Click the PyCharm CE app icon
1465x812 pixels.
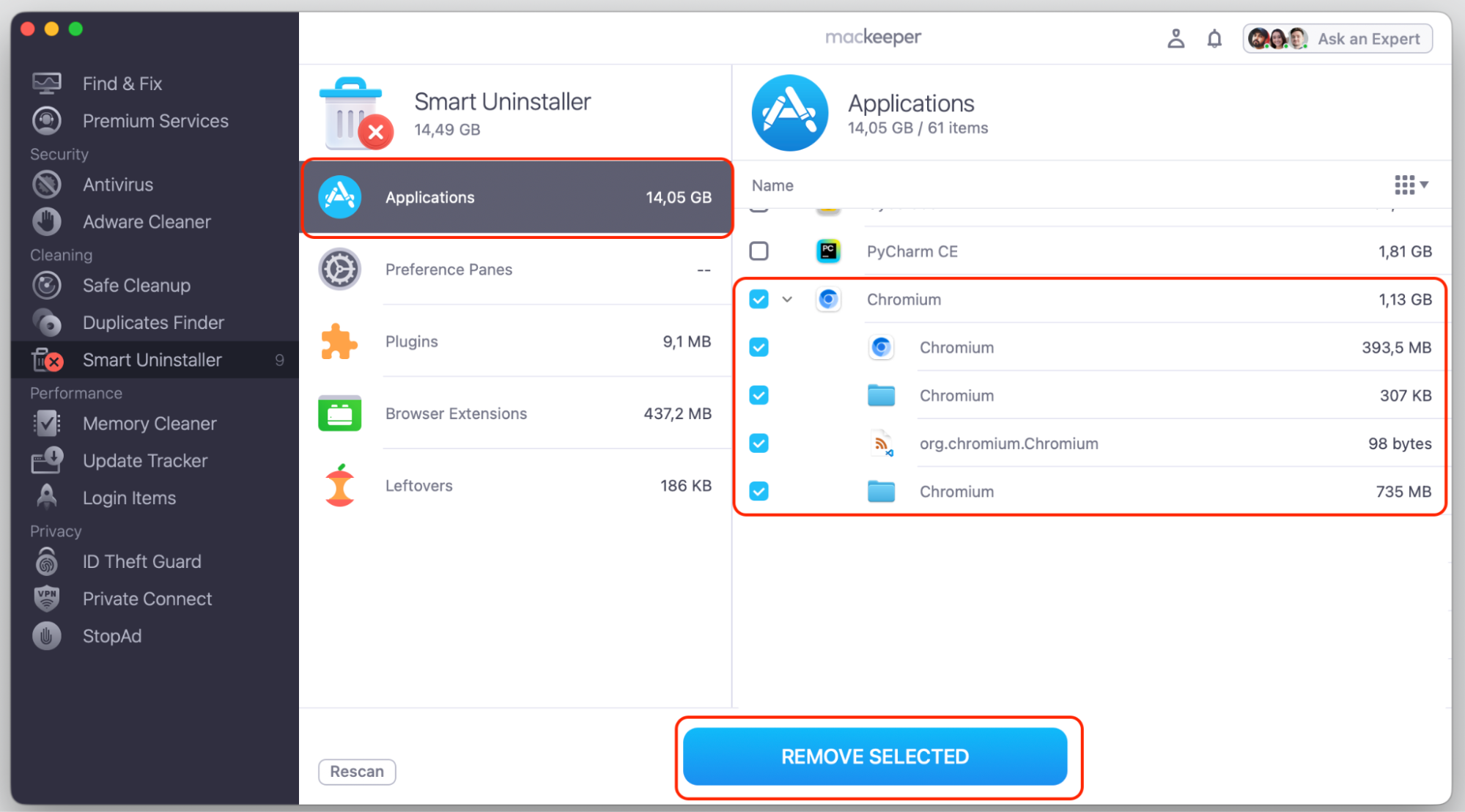pos(828,251)
